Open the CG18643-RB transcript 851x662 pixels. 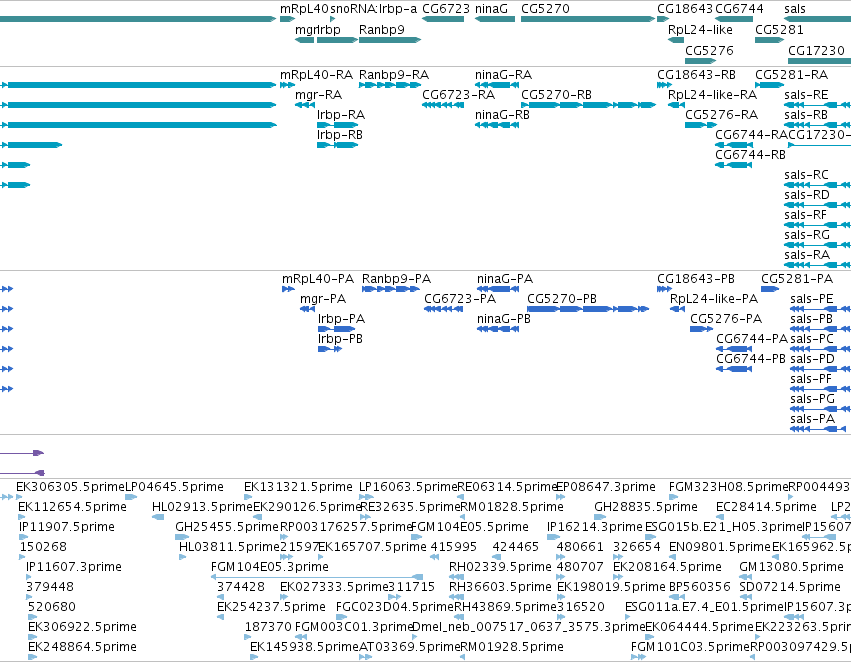click(x=664, y=85)
